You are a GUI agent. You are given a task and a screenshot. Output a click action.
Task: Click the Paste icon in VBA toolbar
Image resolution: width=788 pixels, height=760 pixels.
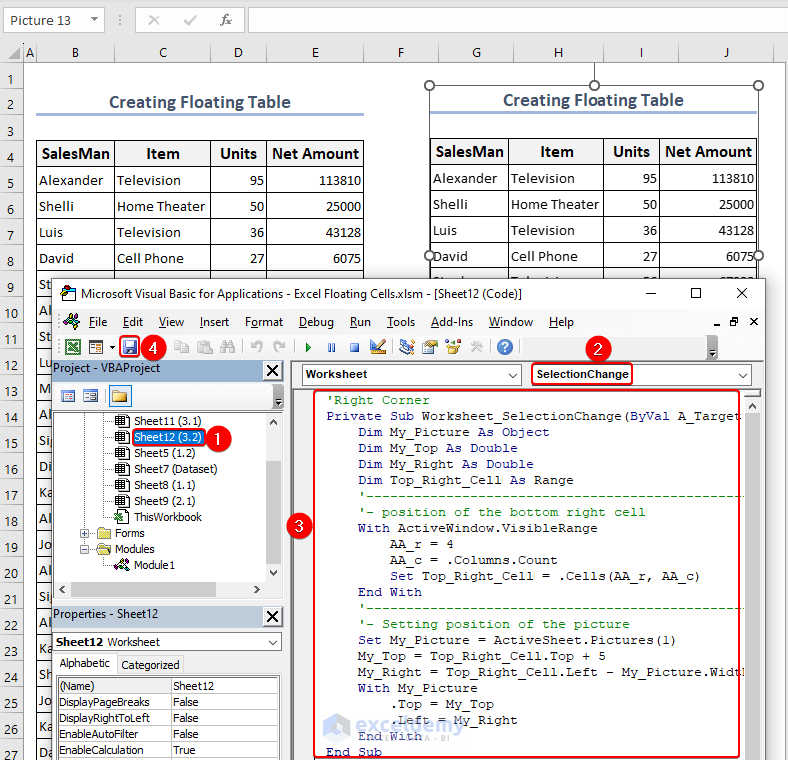(x=204, y=347)
